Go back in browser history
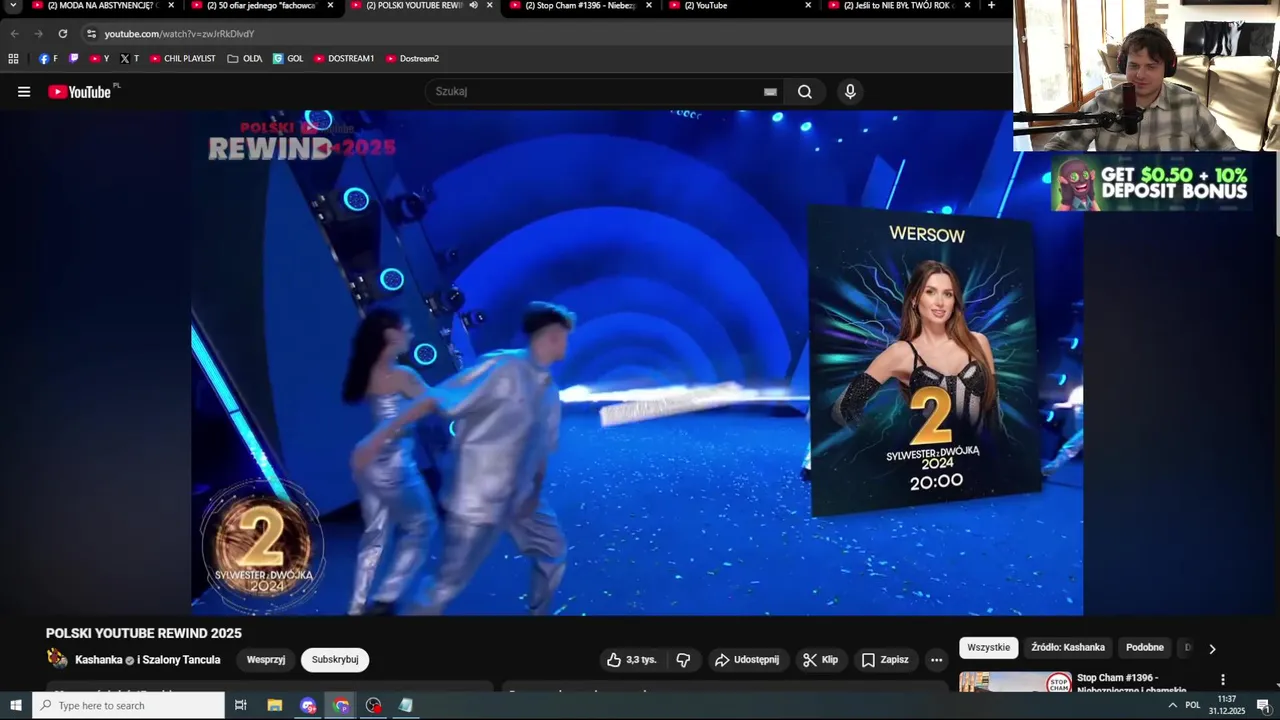Screen dimensions: 1280x720 click(x=14, y=34)
